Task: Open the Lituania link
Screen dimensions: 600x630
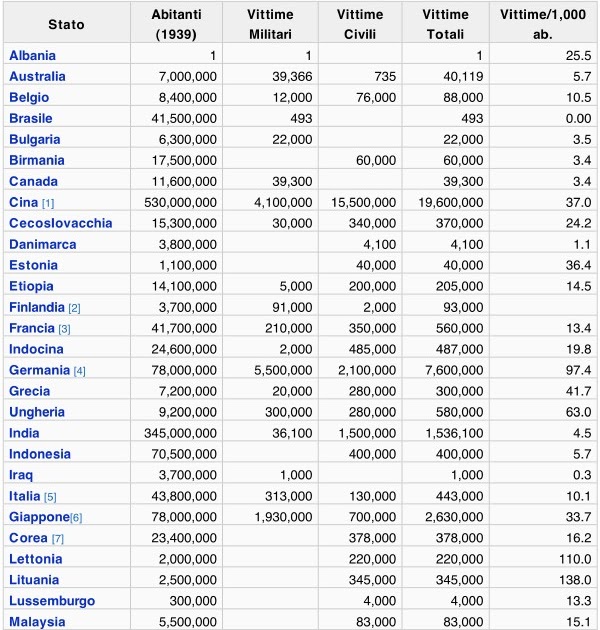Action: [x=34, y=580]
